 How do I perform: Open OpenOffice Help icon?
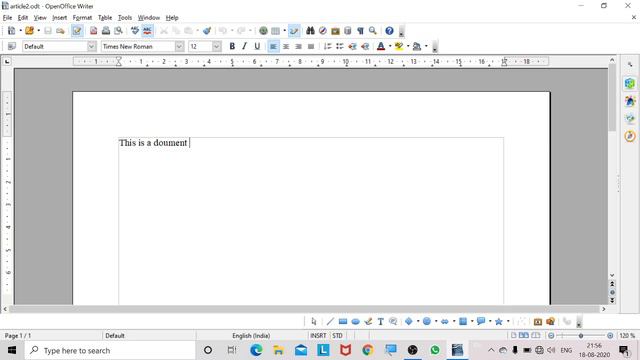(x=389, y=31)
